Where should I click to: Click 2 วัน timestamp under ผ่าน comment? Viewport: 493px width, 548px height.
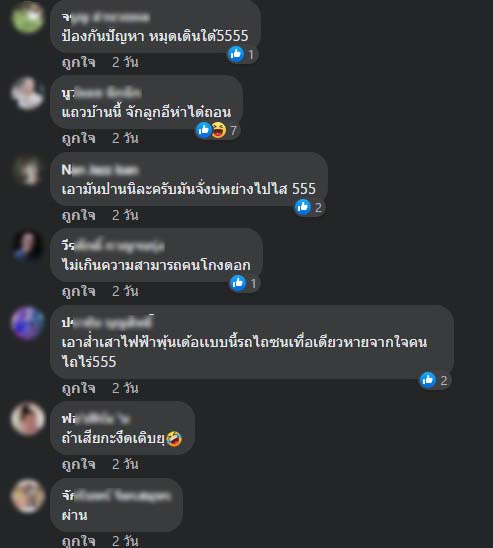pyautogui.click(x=125, y=541)
